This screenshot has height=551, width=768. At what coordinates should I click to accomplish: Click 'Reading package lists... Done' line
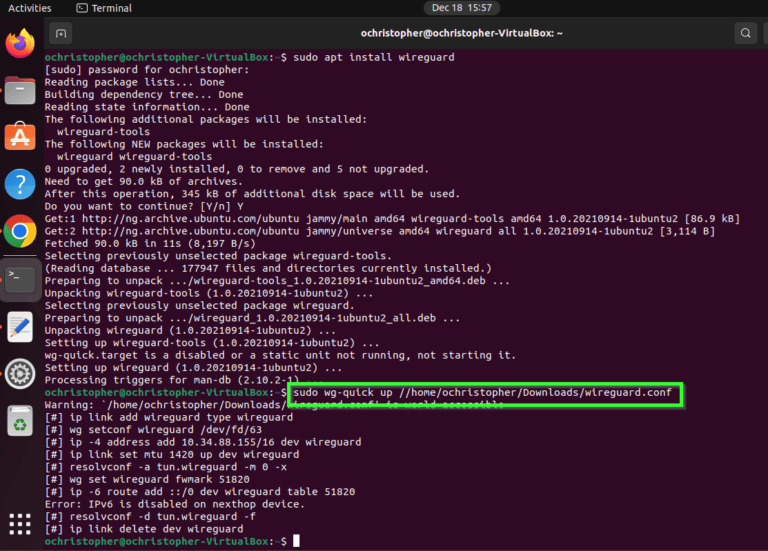click(x=134, y=82)
